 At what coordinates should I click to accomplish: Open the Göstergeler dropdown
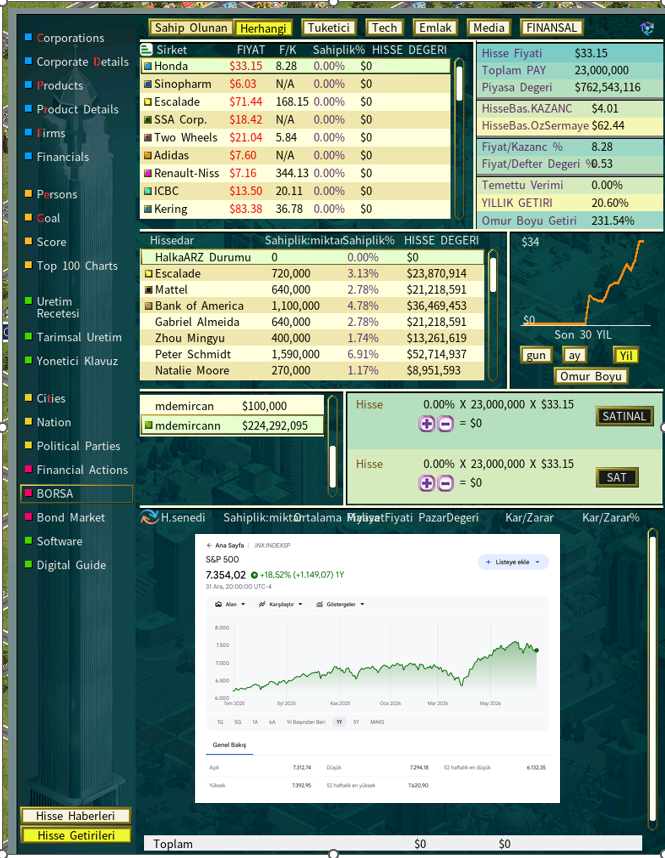coord(340,604)
